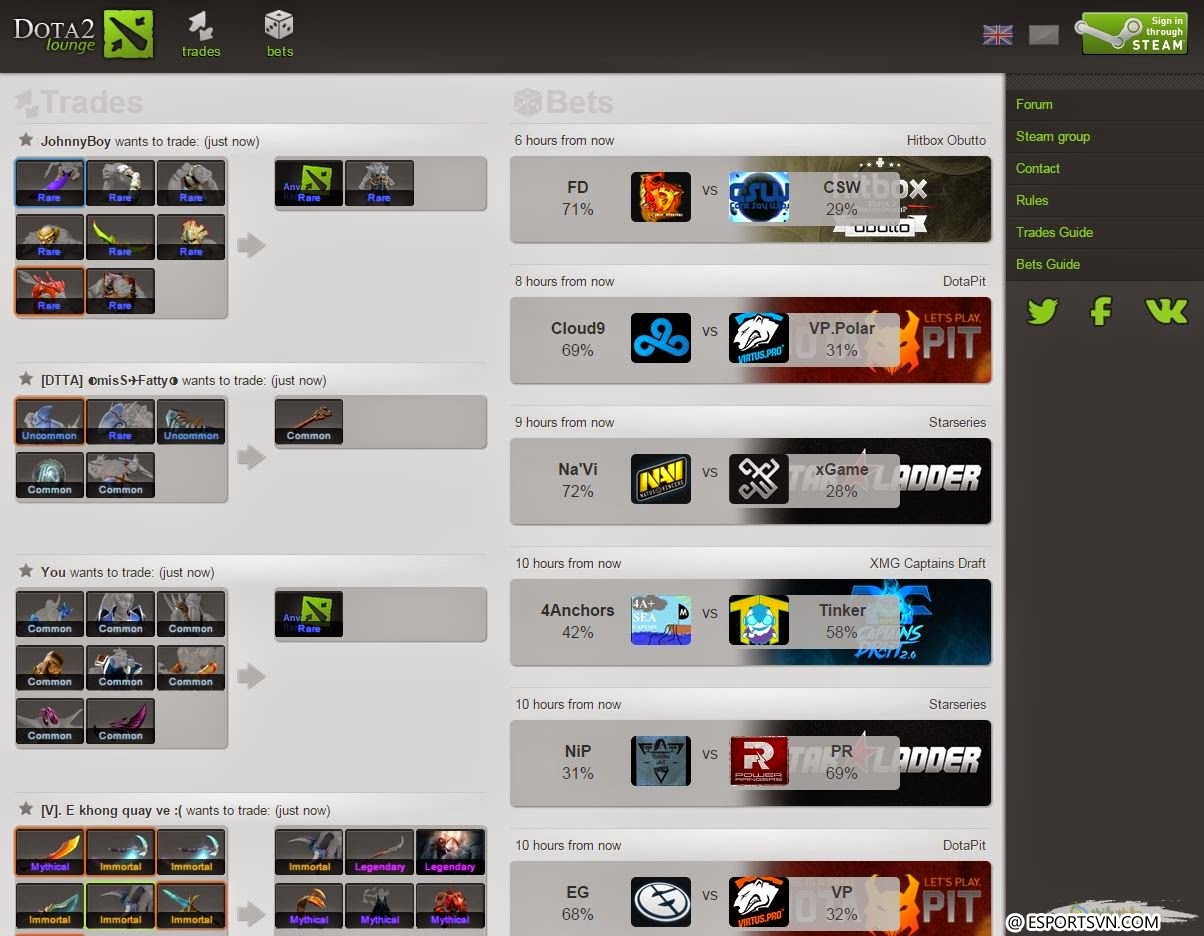Open the Contact page
The width and height of the screenshot is (1204, 936).
tap(1038, 168)
